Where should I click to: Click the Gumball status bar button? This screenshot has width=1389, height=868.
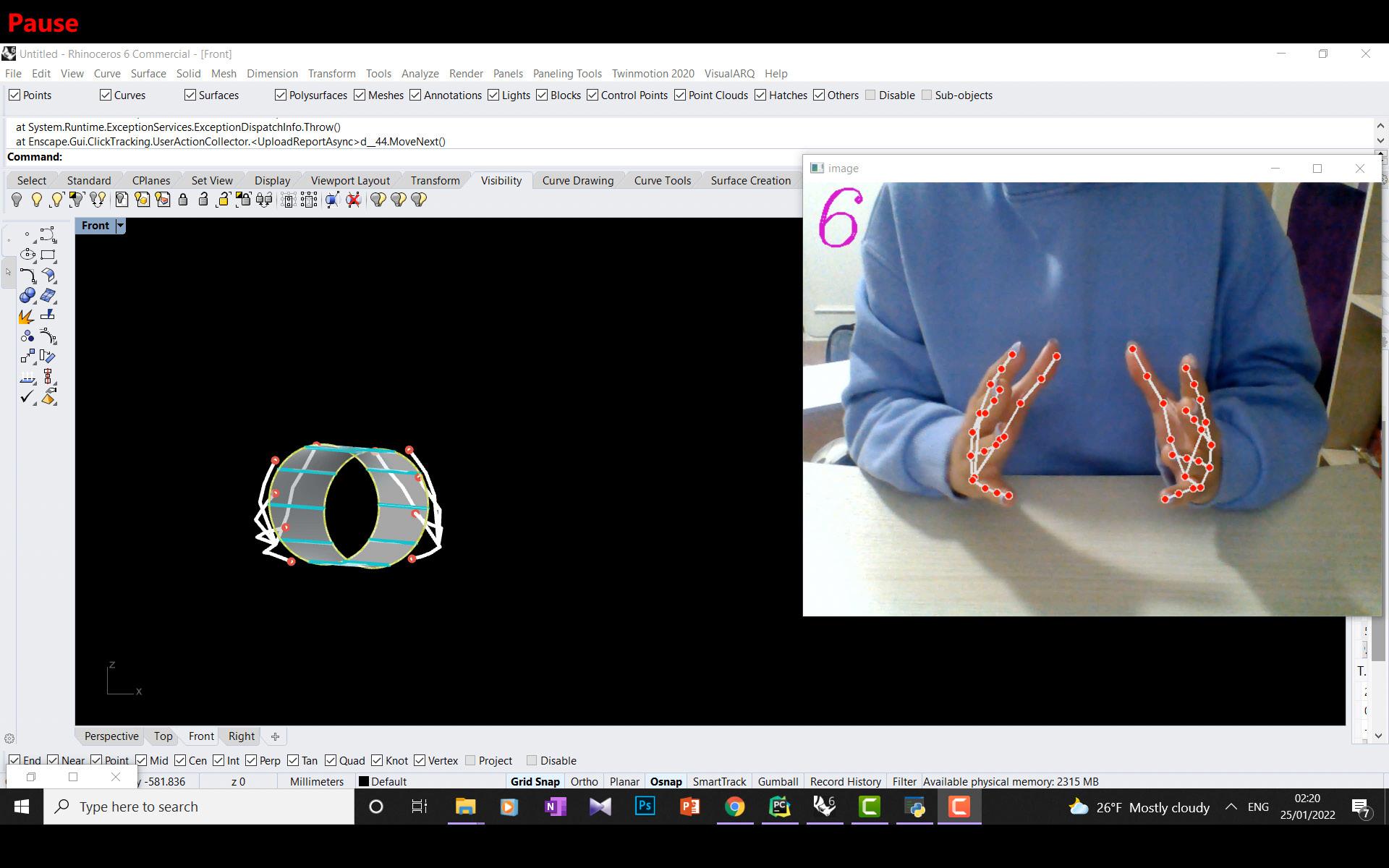point(778,781)
